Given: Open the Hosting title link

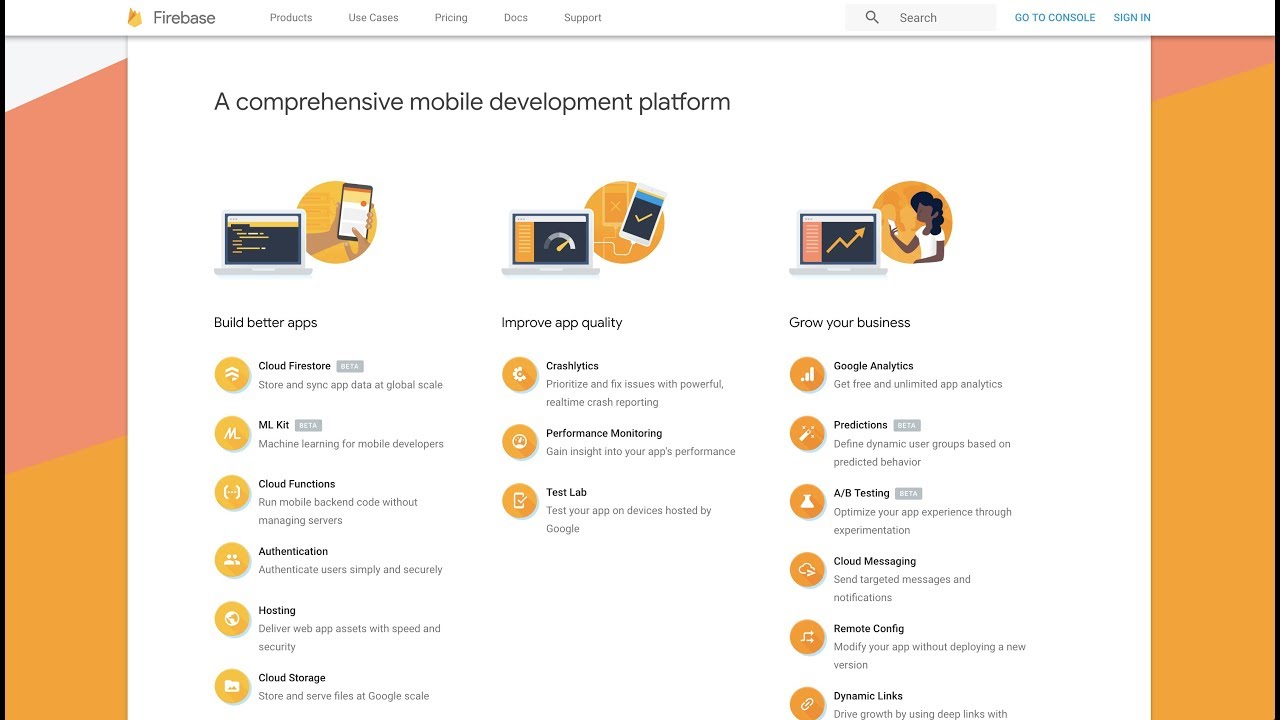Looking at the screenshot, I should click(277, 610).
